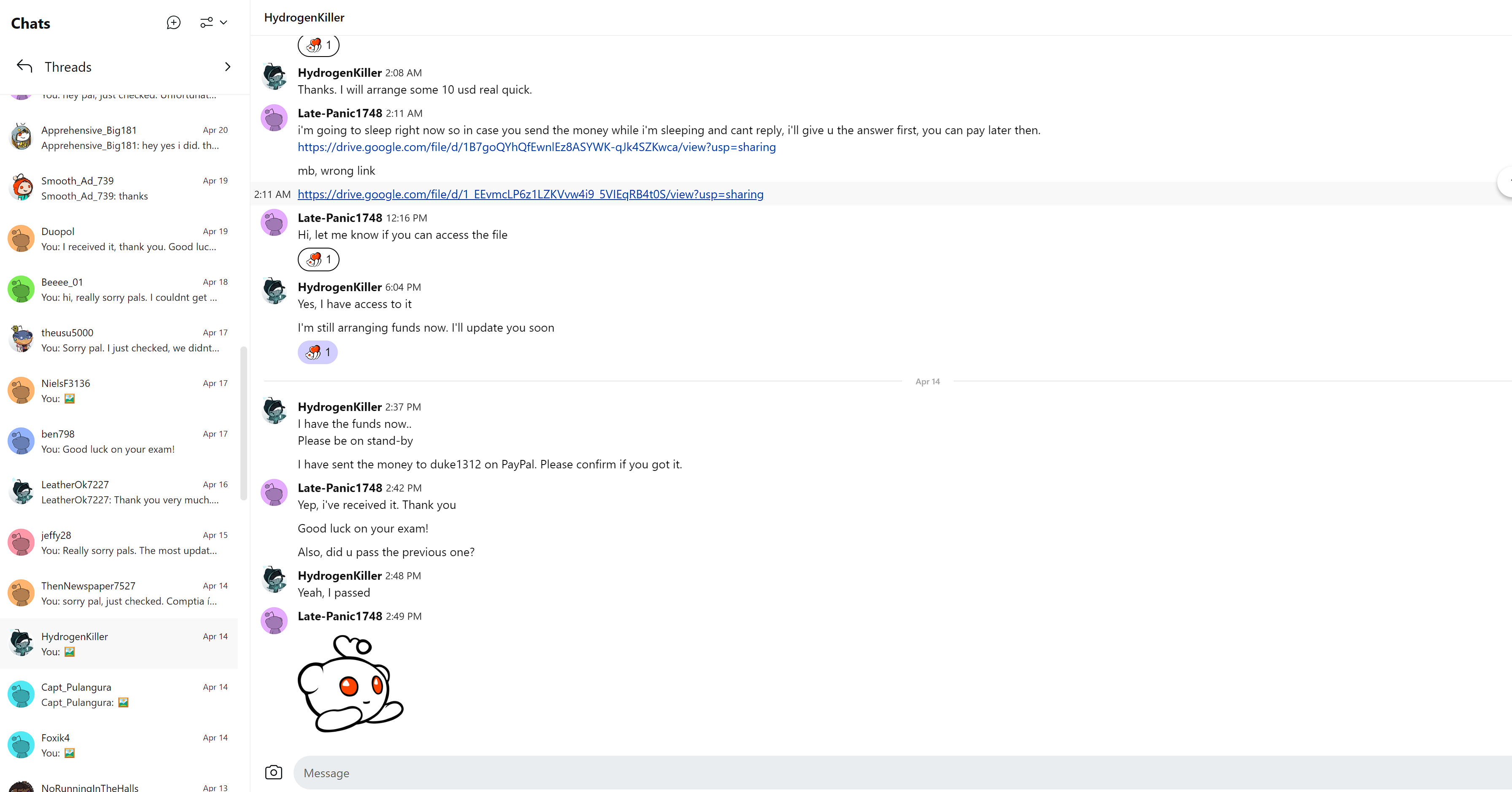Toggle heart reaction under 'arranging funds' message
1512x792 pixels.
click(x=318, y=352)
